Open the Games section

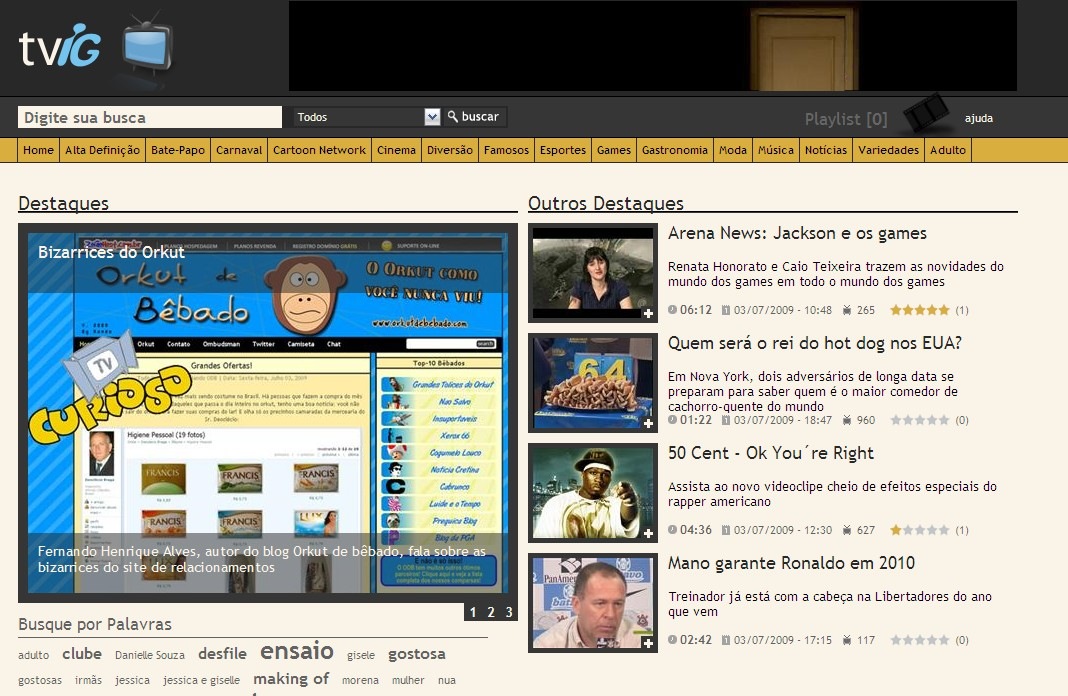[x=614, y=150]
